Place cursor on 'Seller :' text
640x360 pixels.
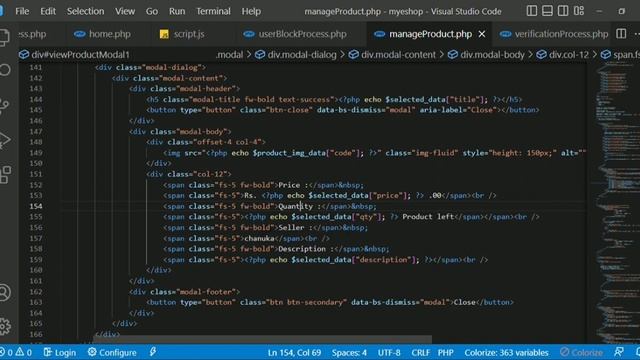pos(295,228)
